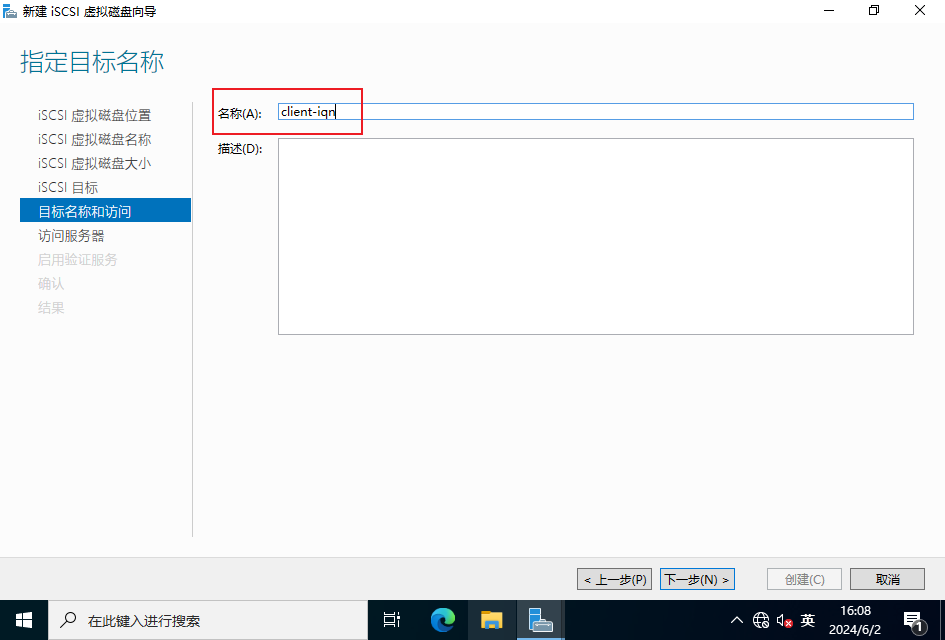945x640 pixels.
Task: Go to the iSCSI 虚拟磁盘位置 step
Action: (94, 115)
